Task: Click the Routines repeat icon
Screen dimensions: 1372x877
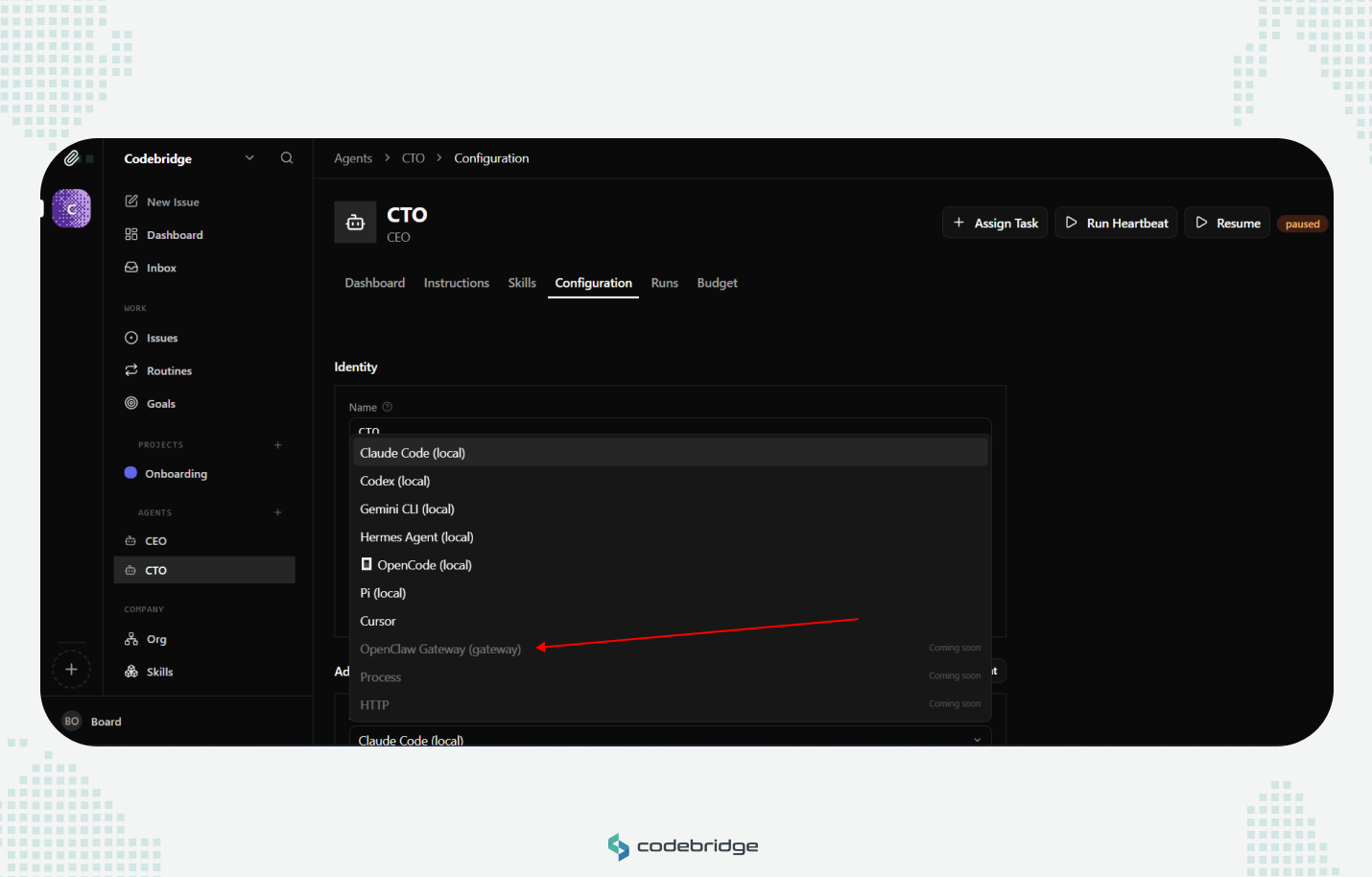Action: click(x=131, y=370)
